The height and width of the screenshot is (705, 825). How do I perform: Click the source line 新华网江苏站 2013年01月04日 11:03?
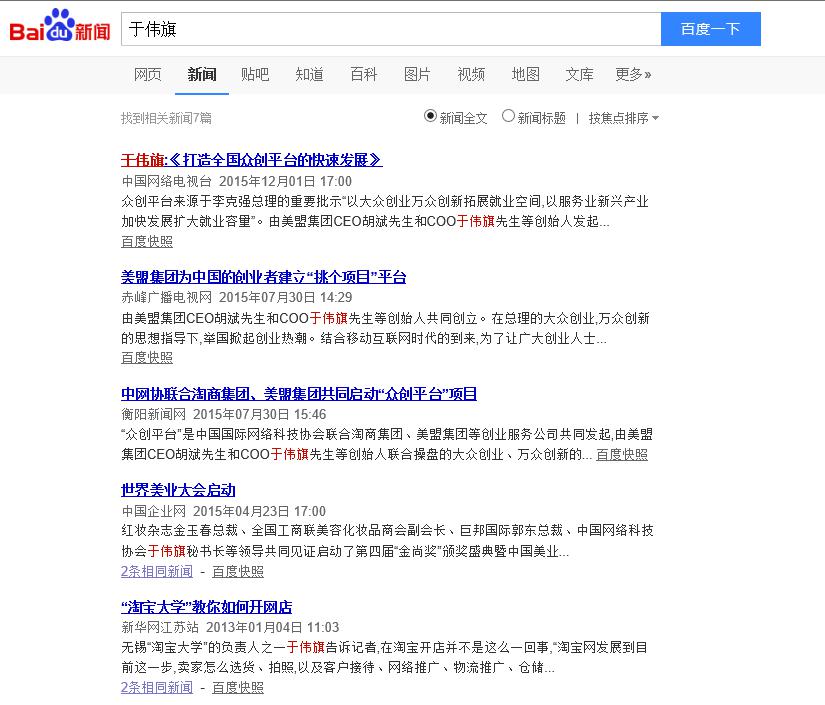click(230, 628)
